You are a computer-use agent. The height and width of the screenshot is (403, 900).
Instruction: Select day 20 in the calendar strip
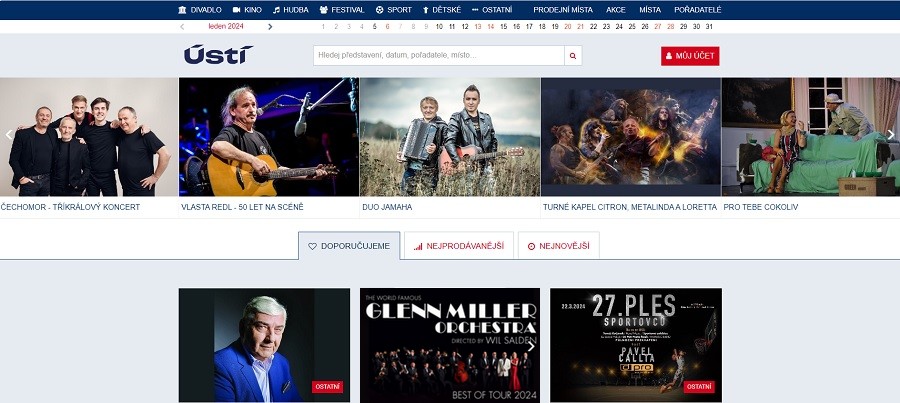(568, 26)
